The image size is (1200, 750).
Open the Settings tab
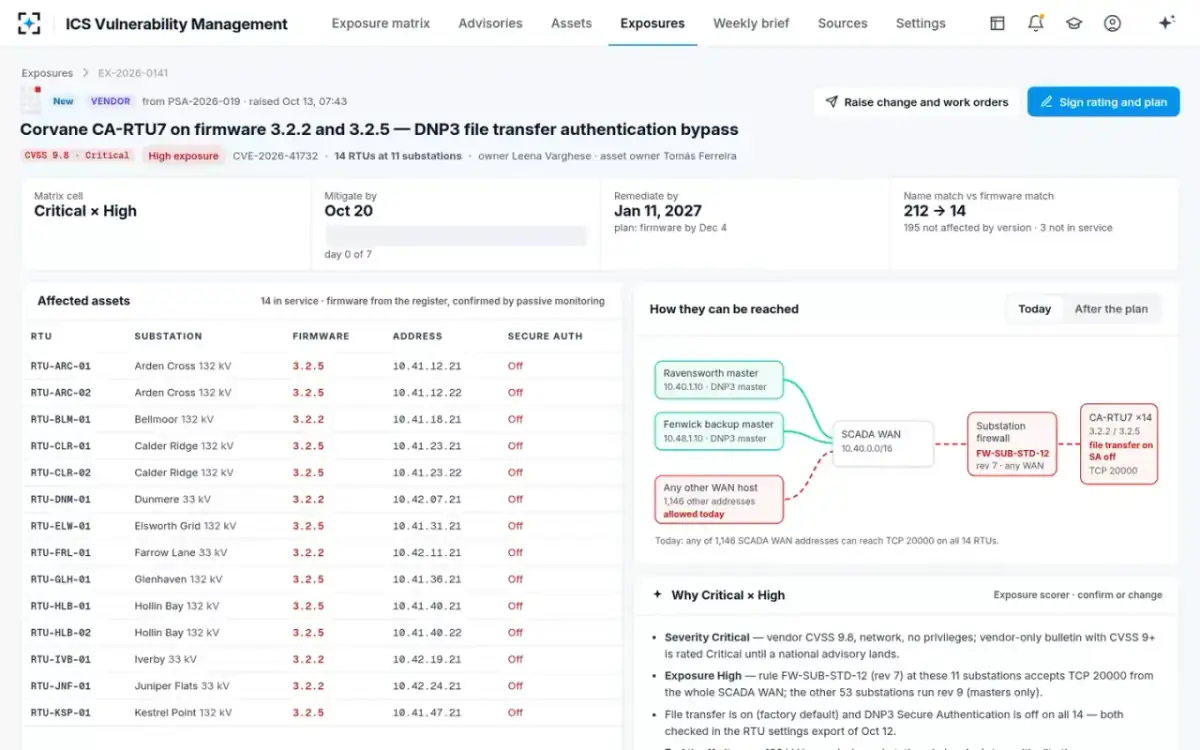pyautogui.click(x=920, y=23)
